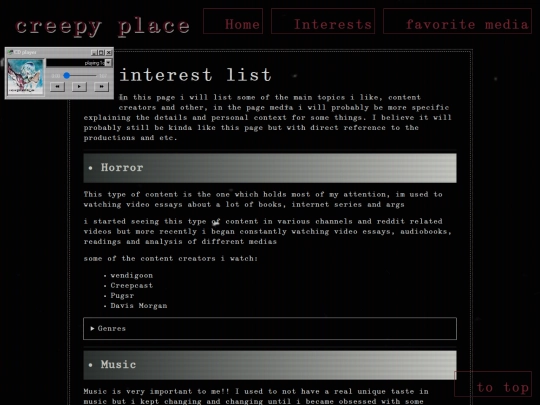Click the CD player title bar icon
The image size is (540, 405).
(x=10, y=52)
